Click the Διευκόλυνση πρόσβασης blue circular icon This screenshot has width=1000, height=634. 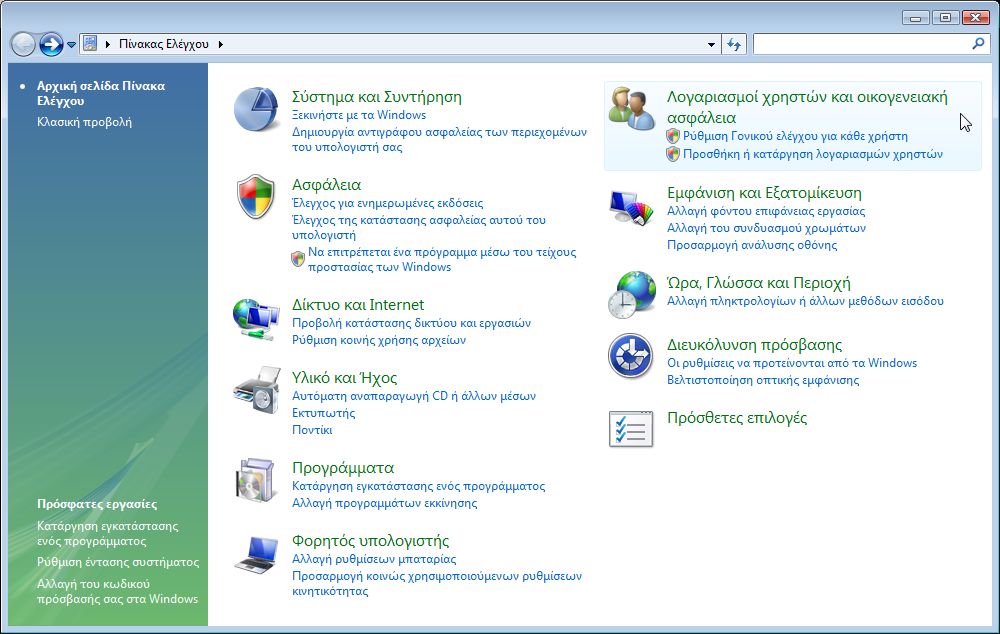(630, 356)
